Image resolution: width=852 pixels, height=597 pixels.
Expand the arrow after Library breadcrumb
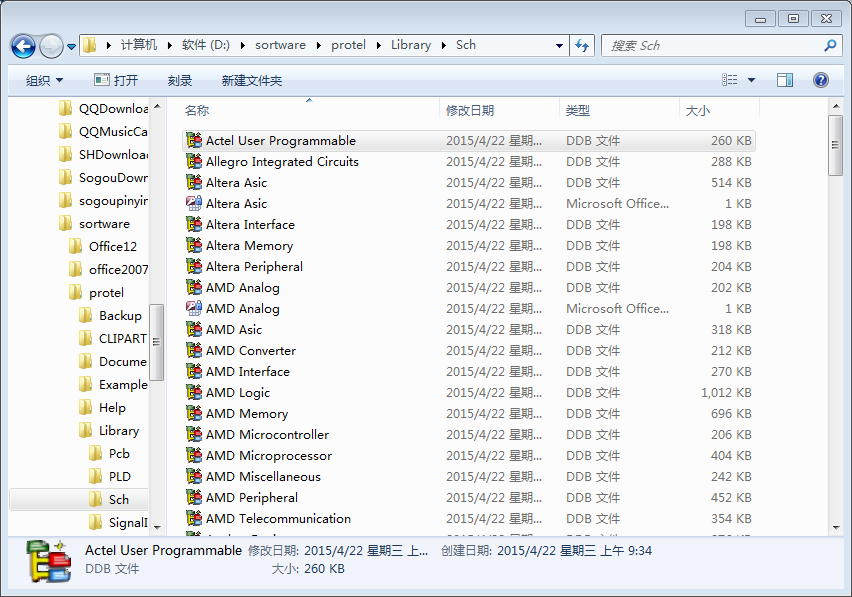pyautogui.click(x=444, y=46)
